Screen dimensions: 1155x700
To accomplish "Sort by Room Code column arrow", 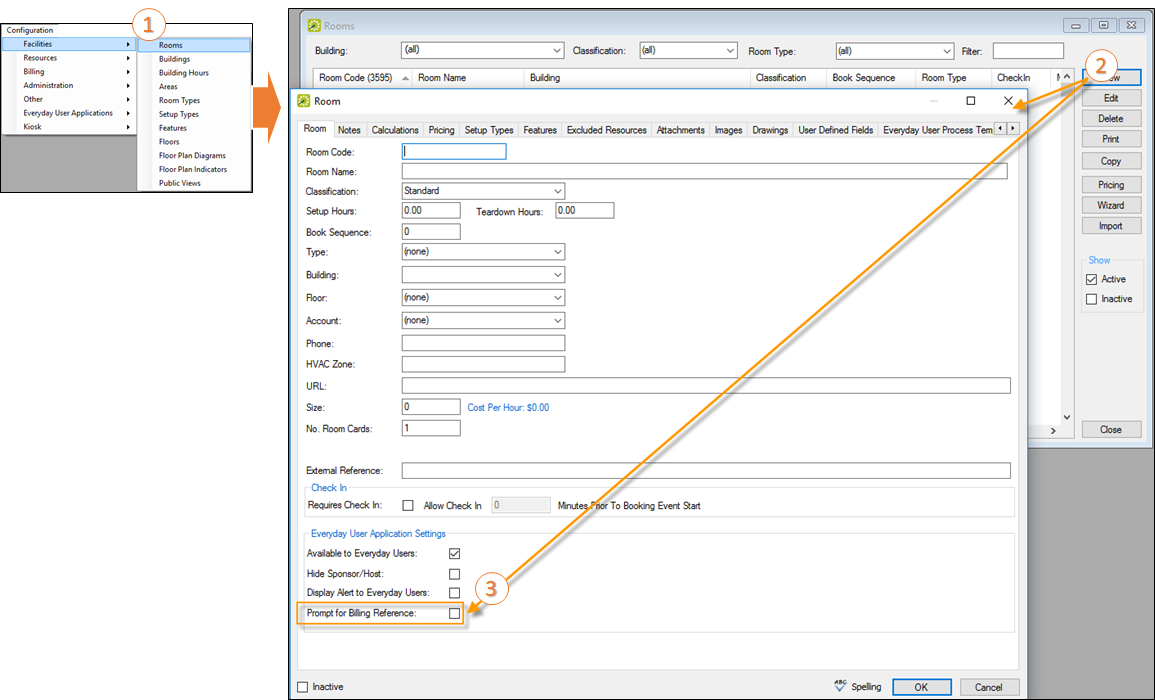I will 405,77.
